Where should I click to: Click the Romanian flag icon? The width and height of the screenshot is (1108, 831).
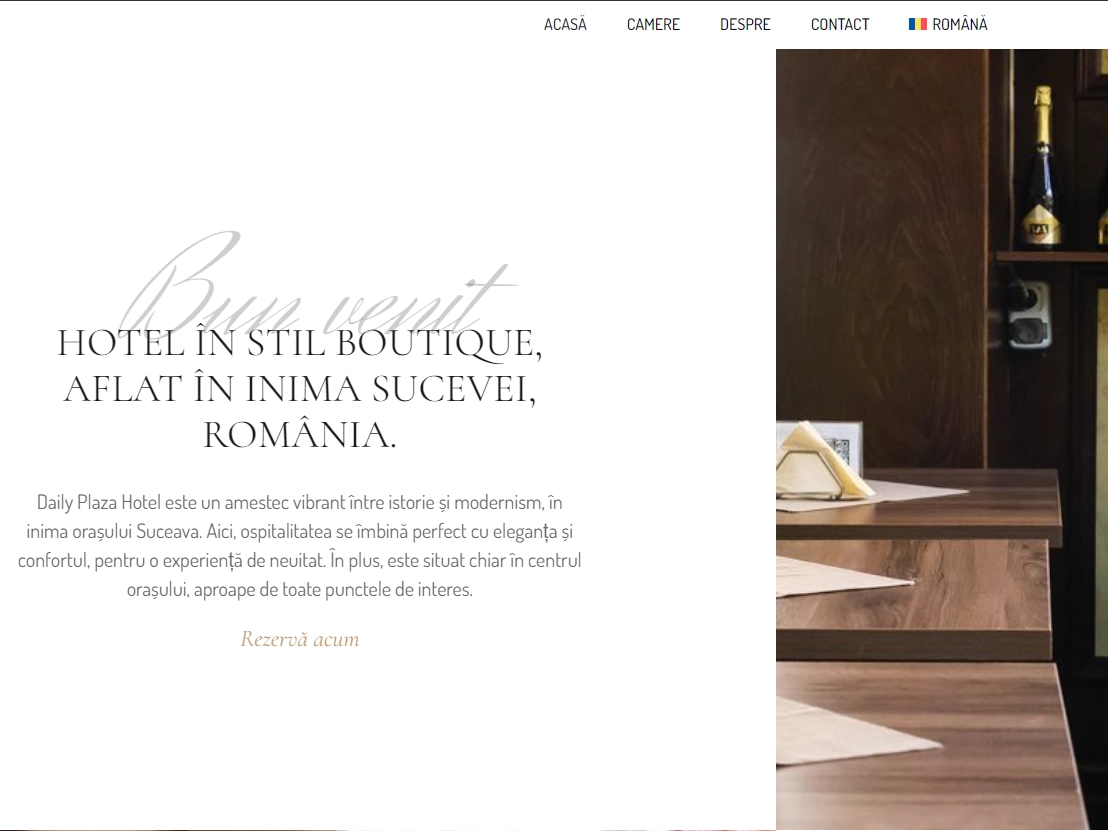917,24
